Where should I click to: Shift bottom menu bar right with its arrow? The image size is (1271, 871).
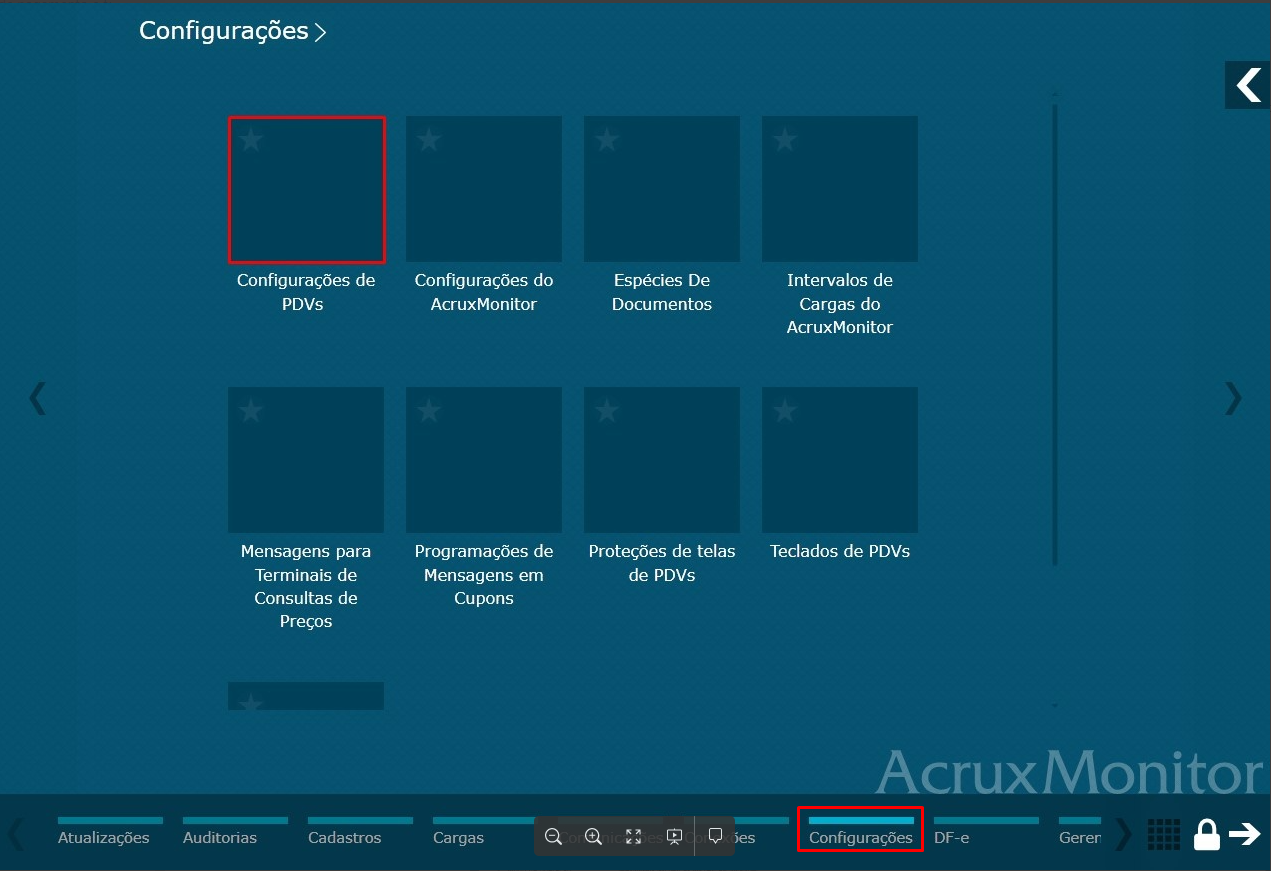tap(1123, 833)
